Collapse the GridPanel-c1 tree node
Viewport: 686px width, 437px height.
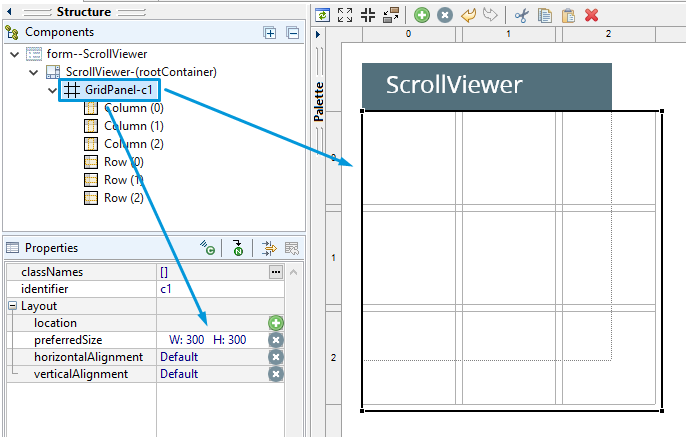(x=52, y=90)
